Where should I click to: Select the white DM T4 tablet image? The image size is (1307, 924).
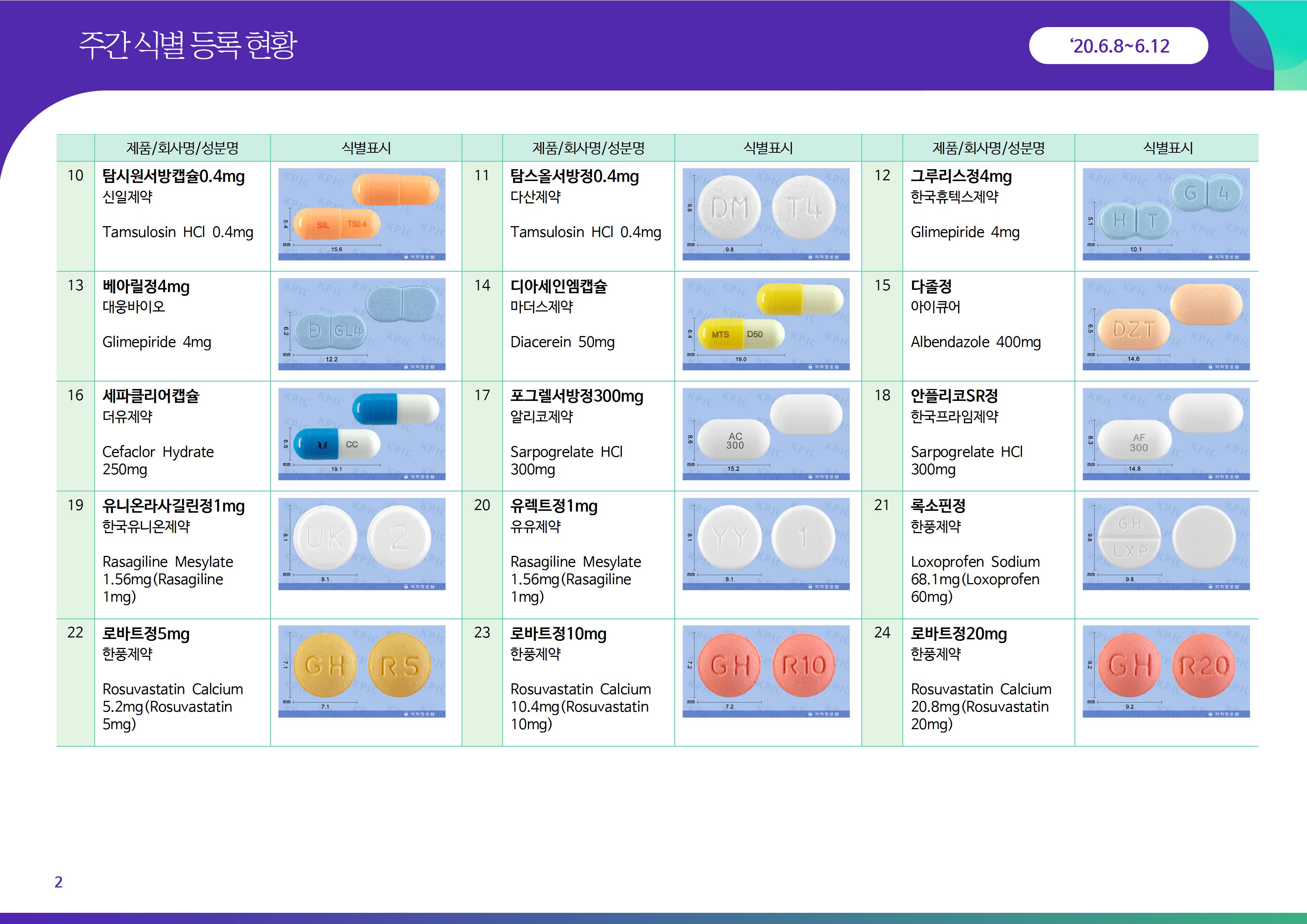[766, 214]
